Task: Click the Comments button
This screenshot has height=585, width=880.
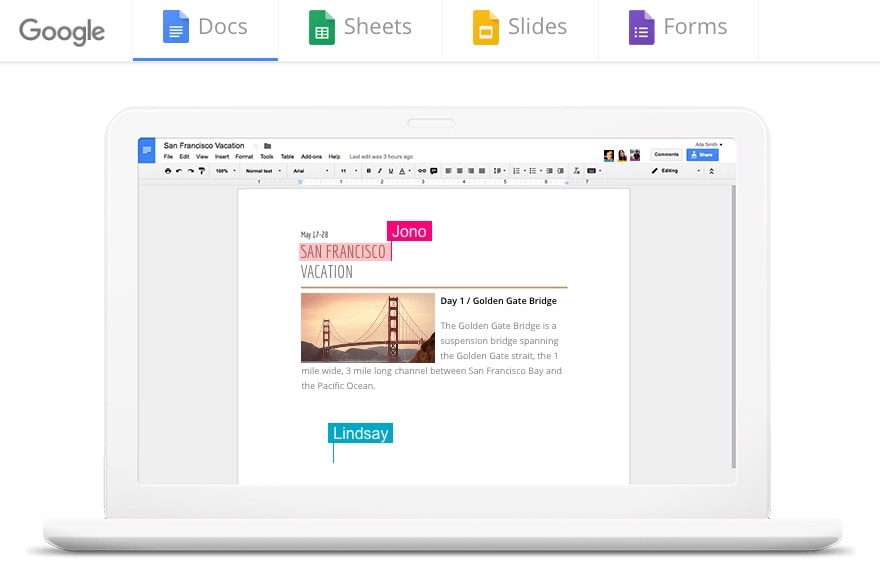Action: coord(666,154)
